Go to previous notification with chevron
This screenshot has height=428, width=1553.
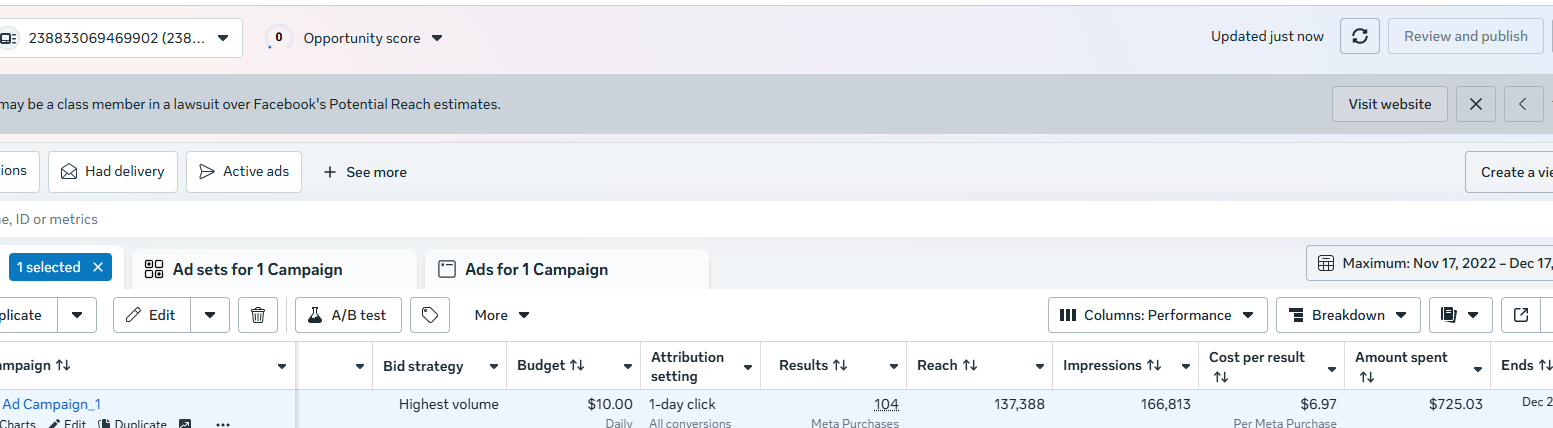click(x=1523, y=104)
